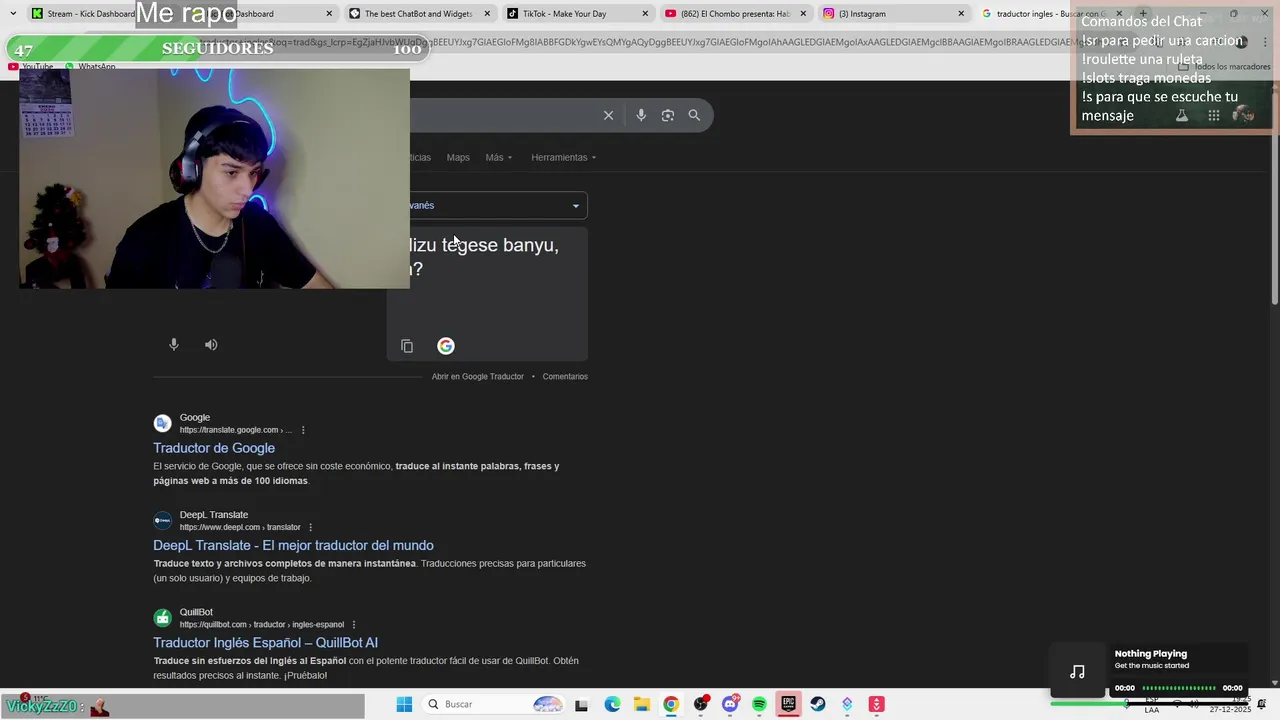1280x720 pixels.
Task: Click the Google logo icon under translation
Action: pyautogui.click(x=446, y=346)
